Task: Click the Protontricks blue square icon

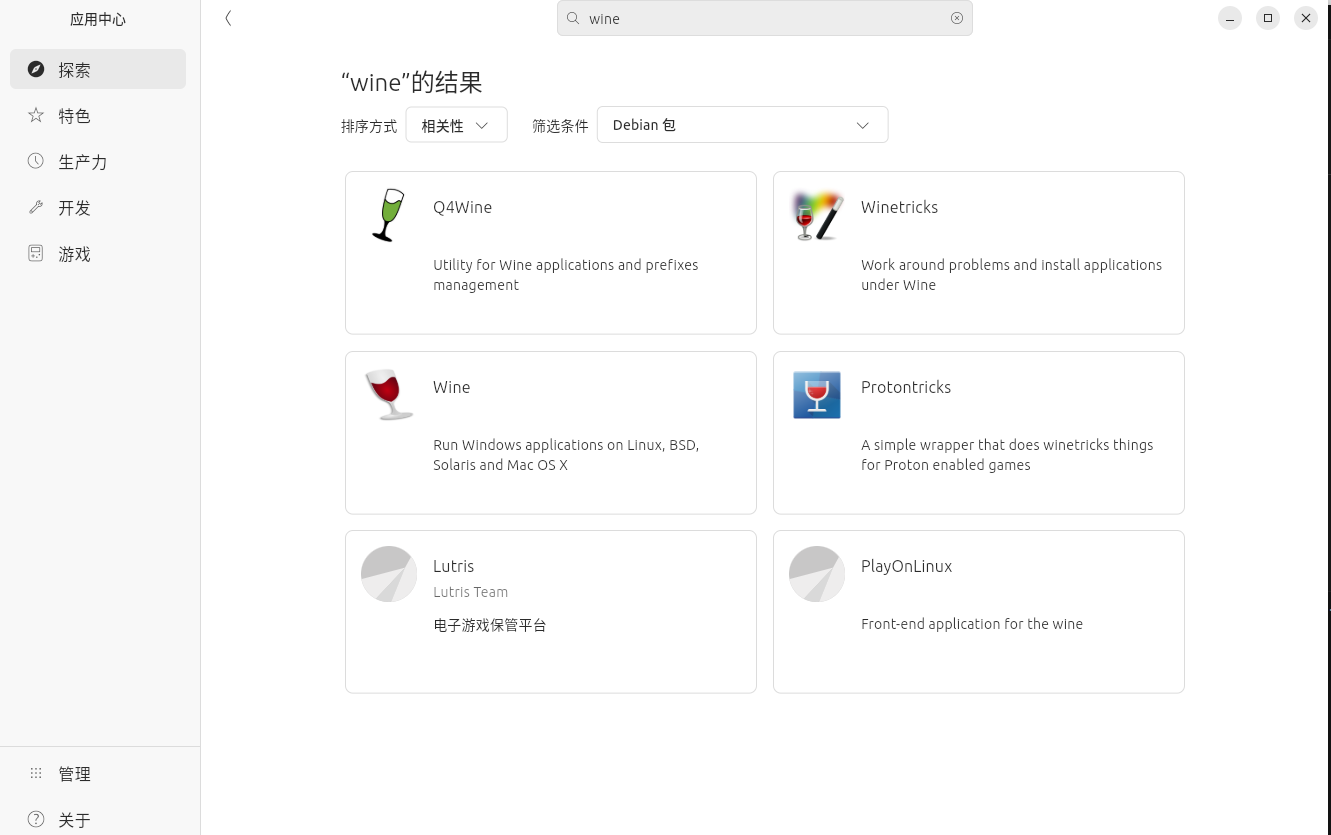Action: [817, 394]
